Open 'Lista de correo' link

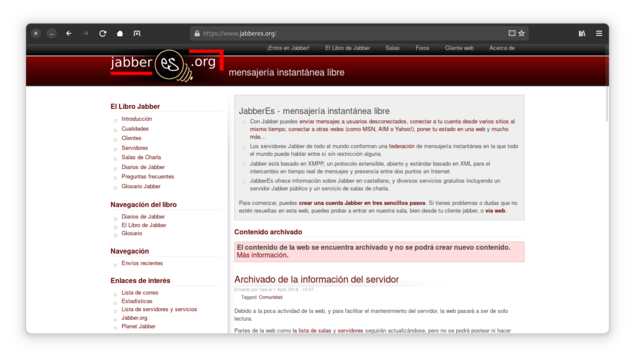(140, 292)
